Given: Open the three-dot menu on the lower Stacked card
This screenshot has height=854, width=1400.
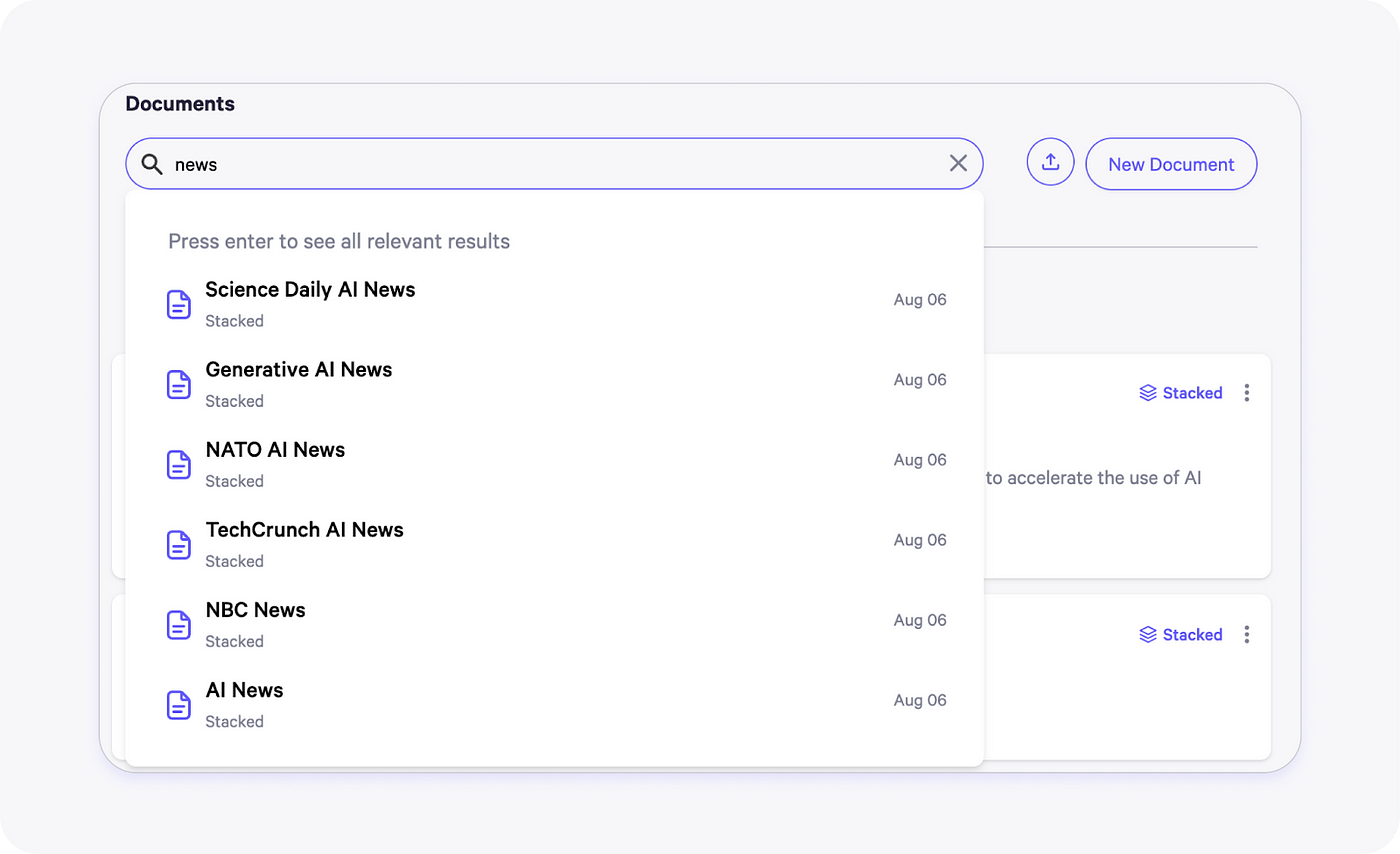Looking at the screenshot, I should click(x=1246, y=634).
